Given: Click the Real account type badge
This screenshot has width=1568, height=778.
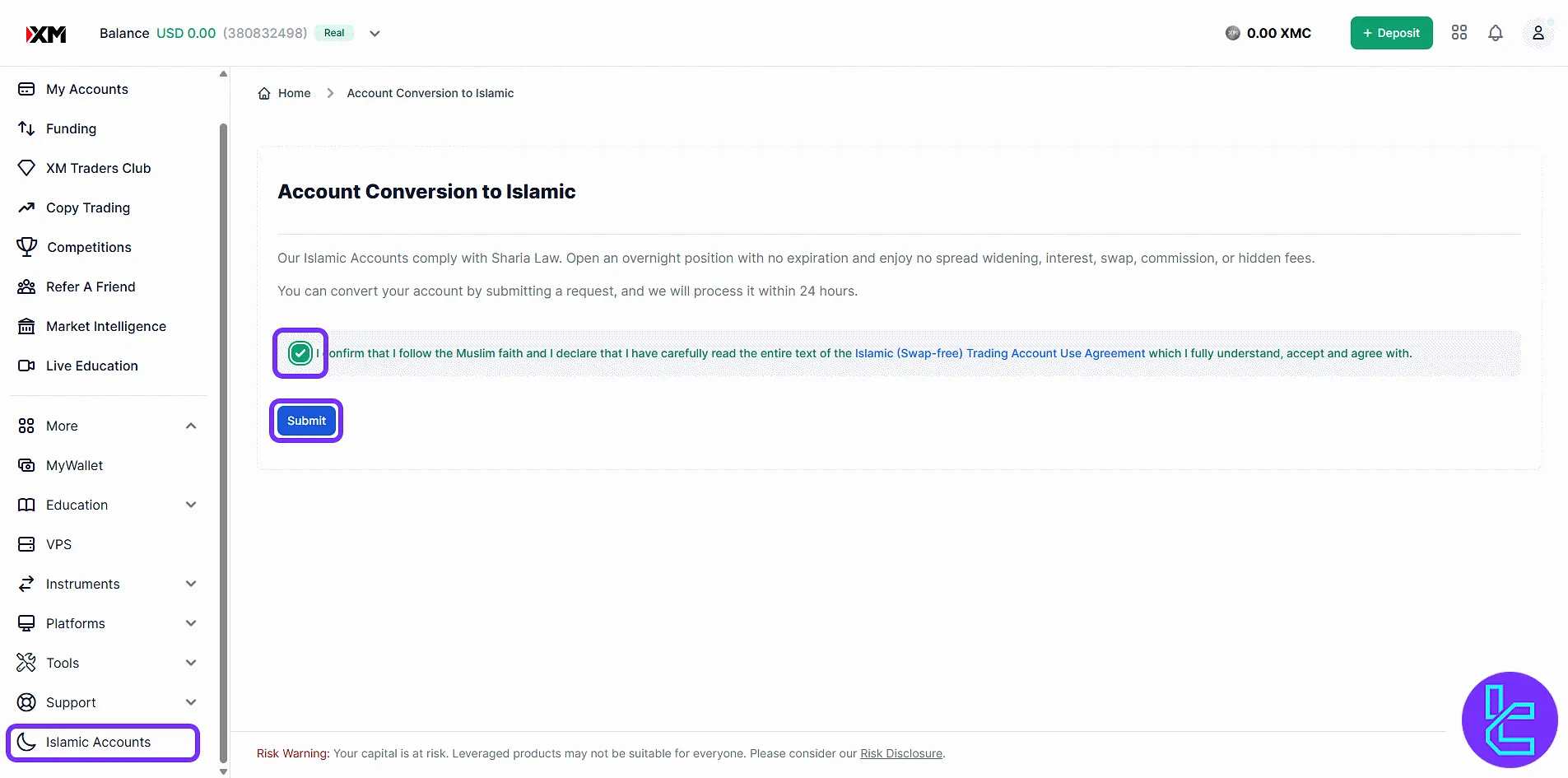Looking at the screenshot, I should 334,33.
